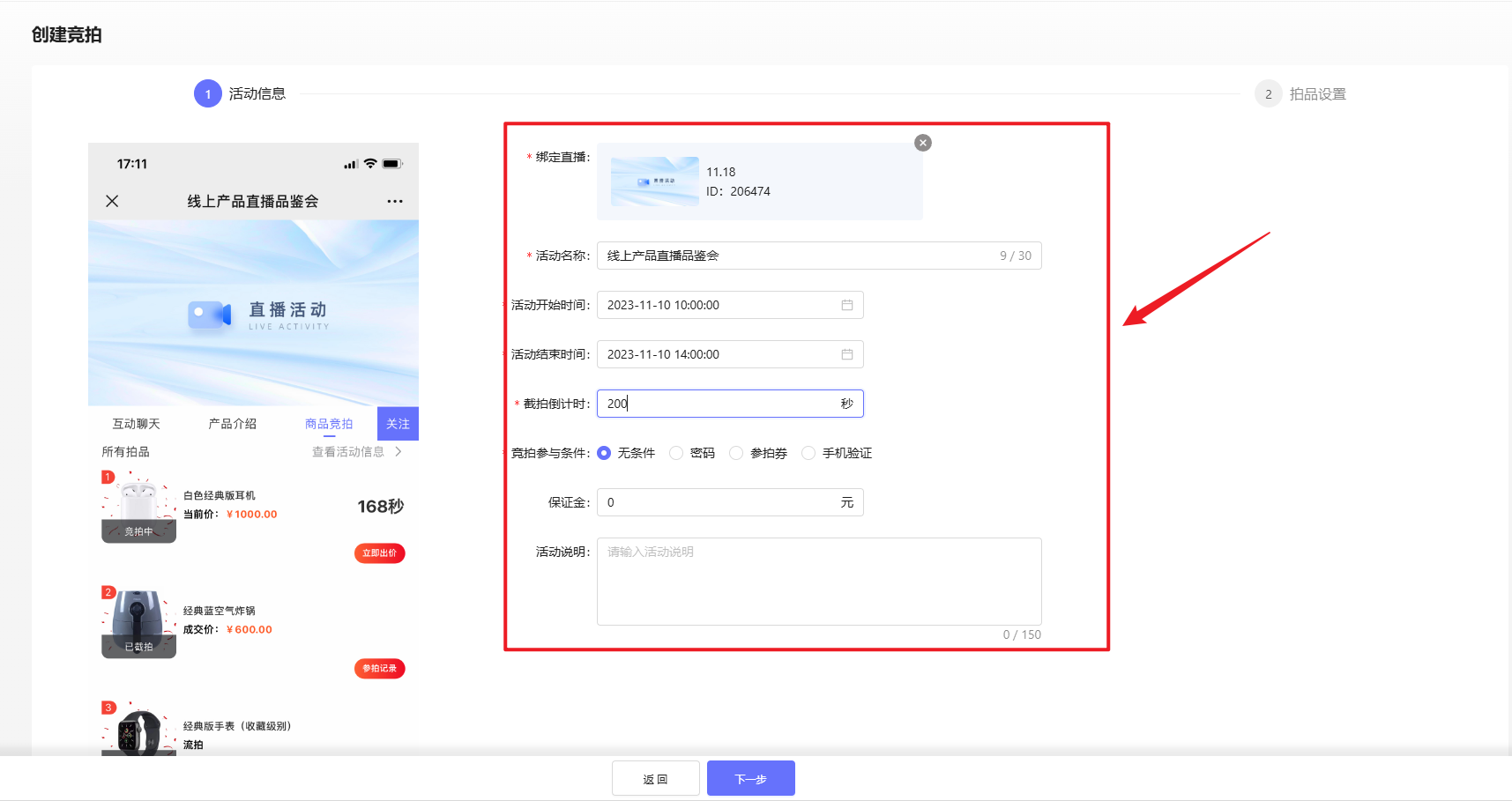Open calendar icon for activity end time
This screenshot has width=1512, height=801.
point(846,354)
